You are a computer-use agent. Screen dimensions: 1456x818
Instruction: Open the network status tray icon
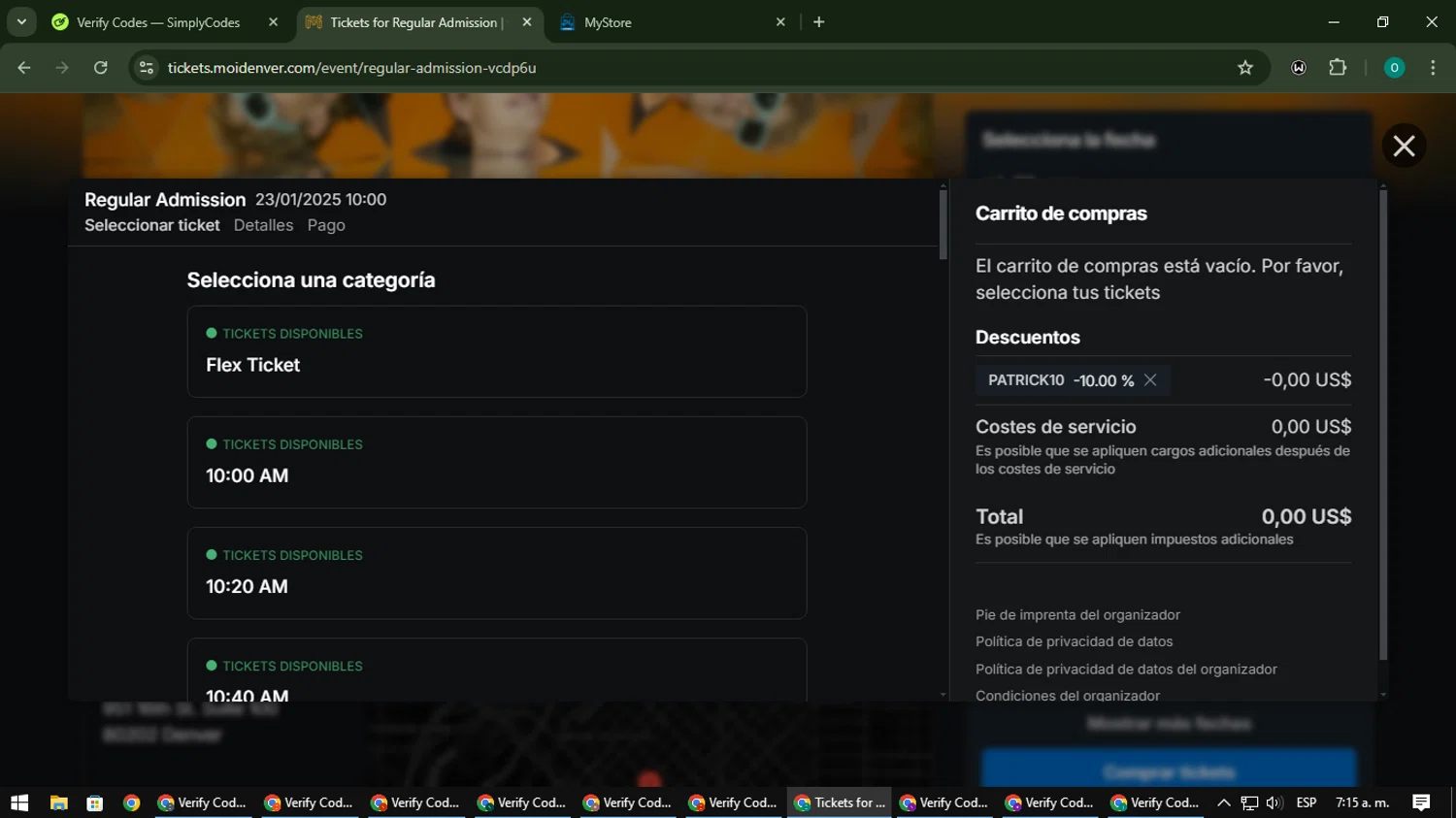[1249, 802]
